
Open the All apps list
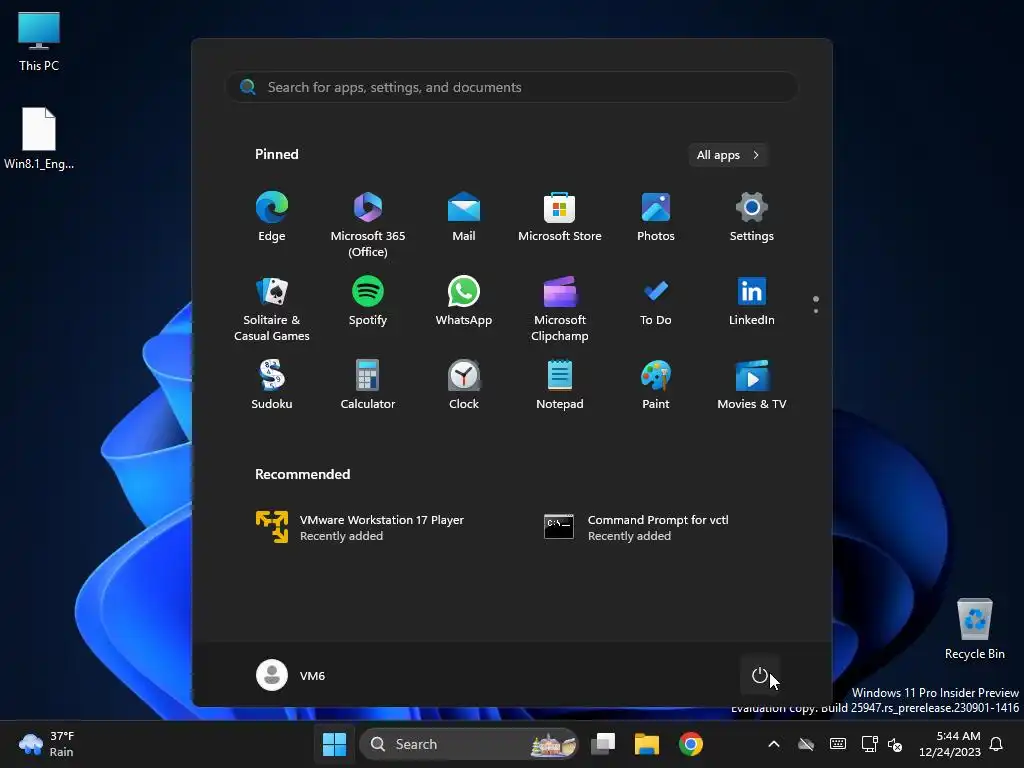tap(728, 155)
